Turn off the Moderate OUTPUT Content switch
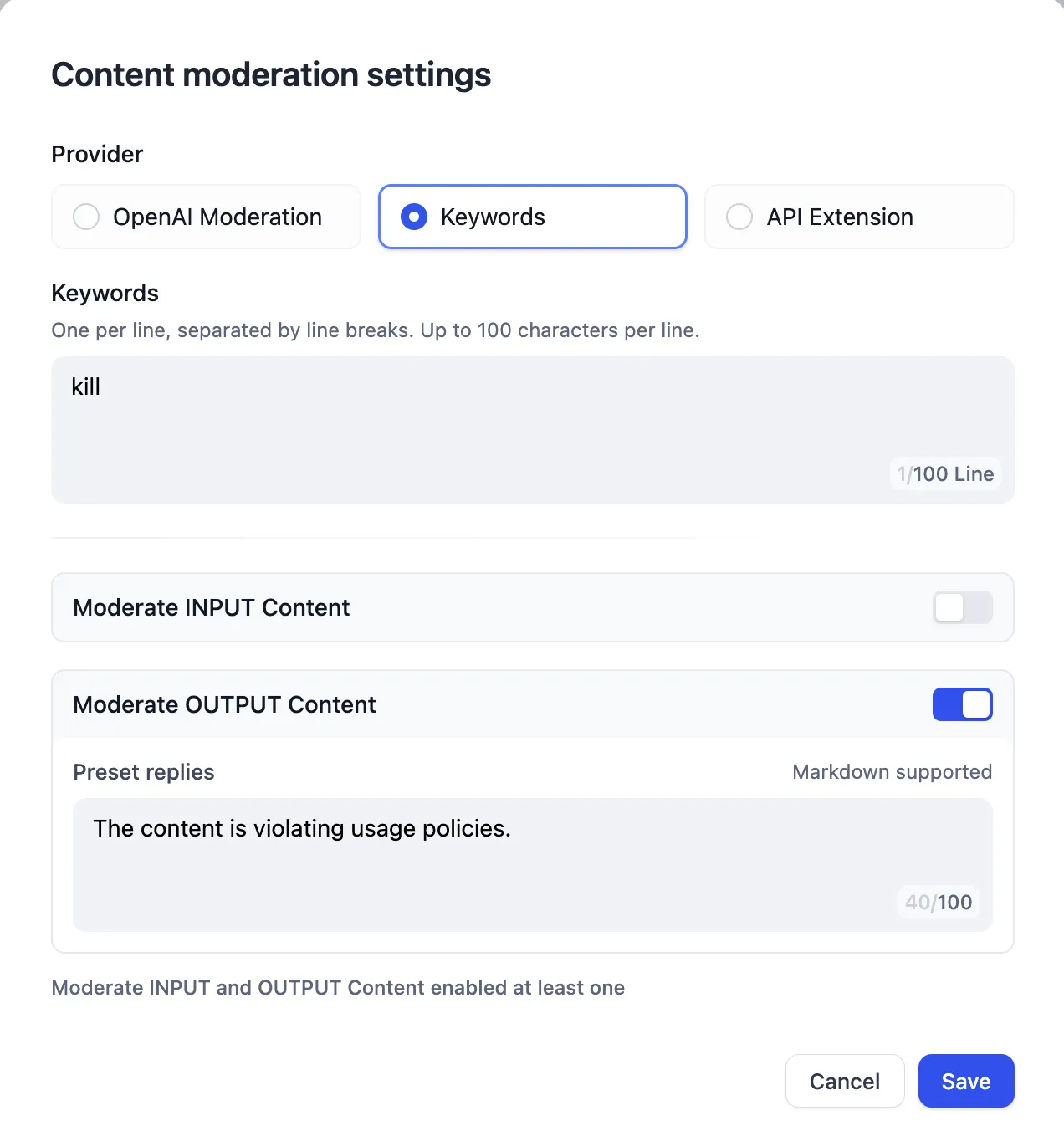The height and width of the screenshot is (1131, 1064). tap(962, 704)
